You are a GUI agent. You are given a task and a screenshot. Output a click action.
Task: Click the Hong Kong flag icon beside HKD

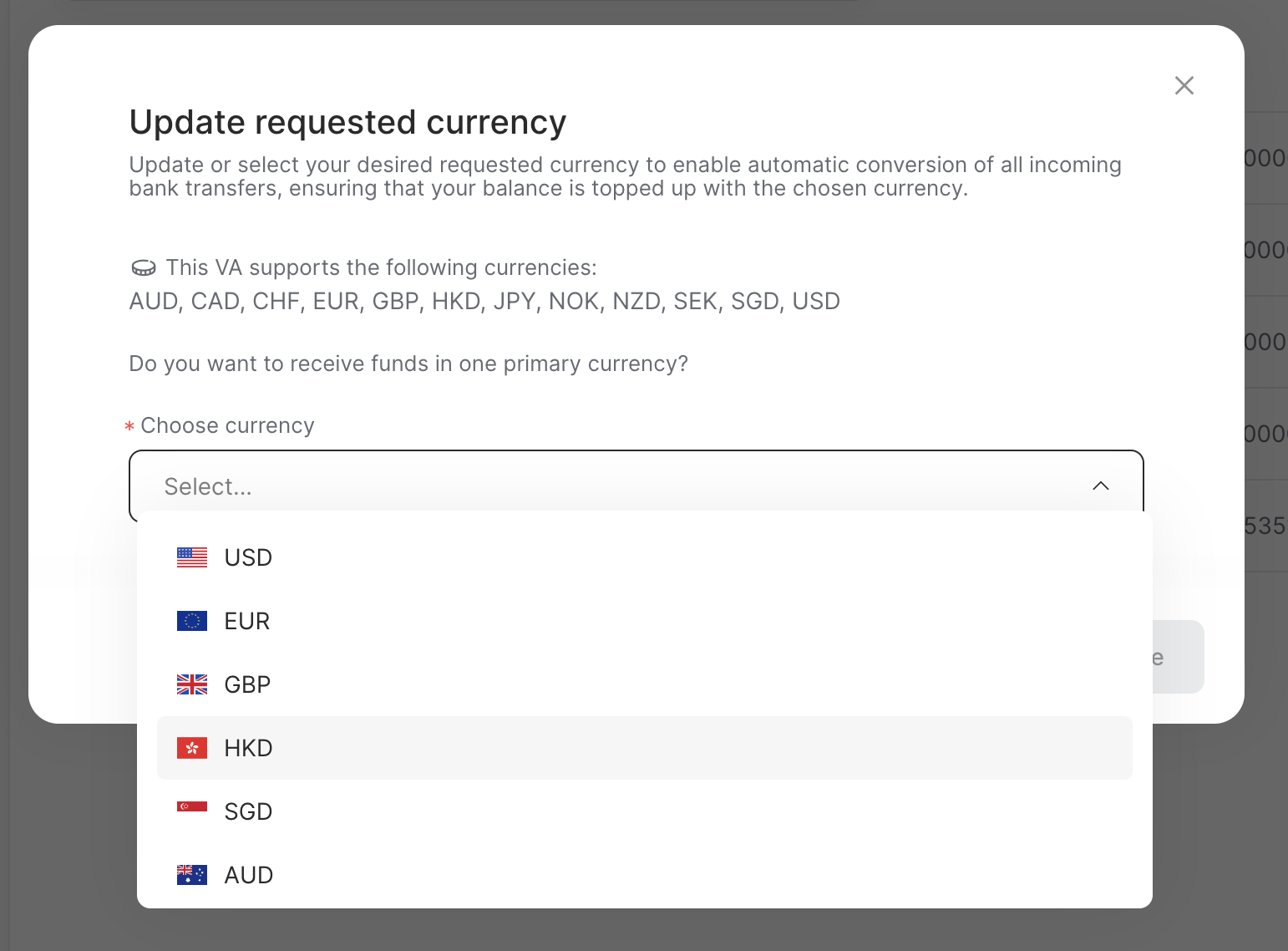pyautogui.click(x=191, y=748)
